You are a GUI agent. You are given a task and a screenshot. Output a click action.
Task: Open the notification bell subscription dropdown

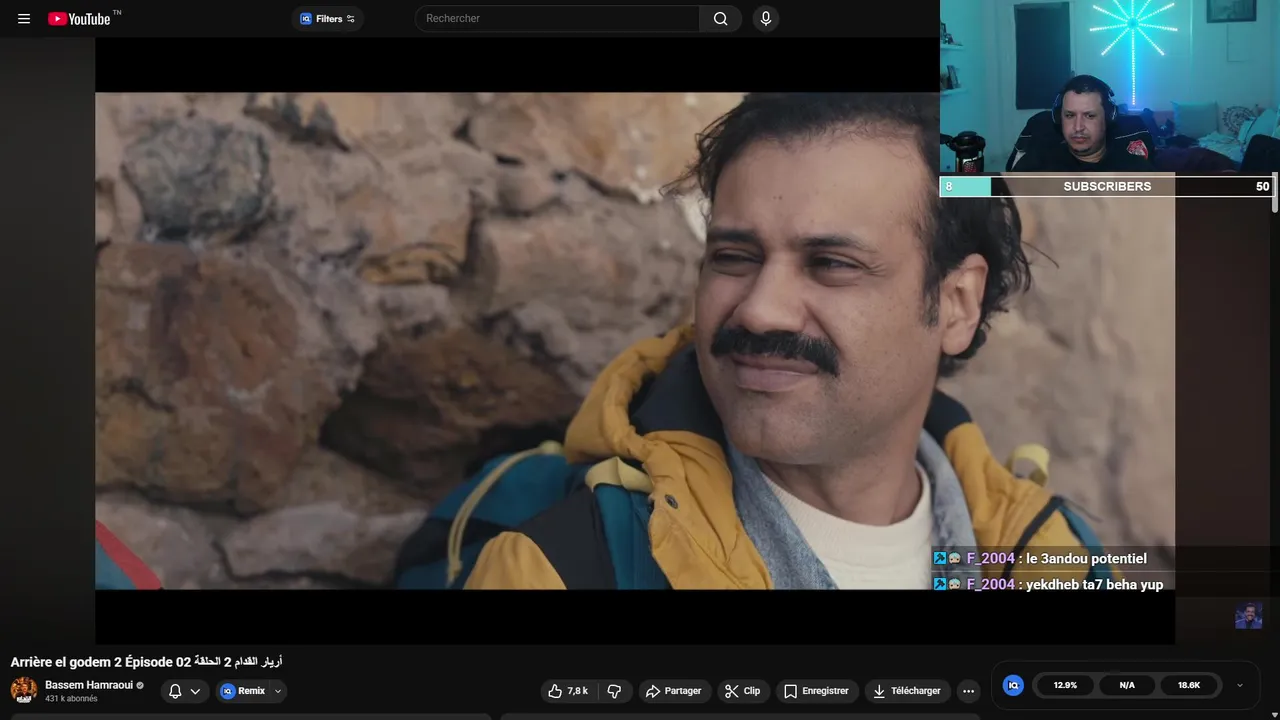coord(185,691)
